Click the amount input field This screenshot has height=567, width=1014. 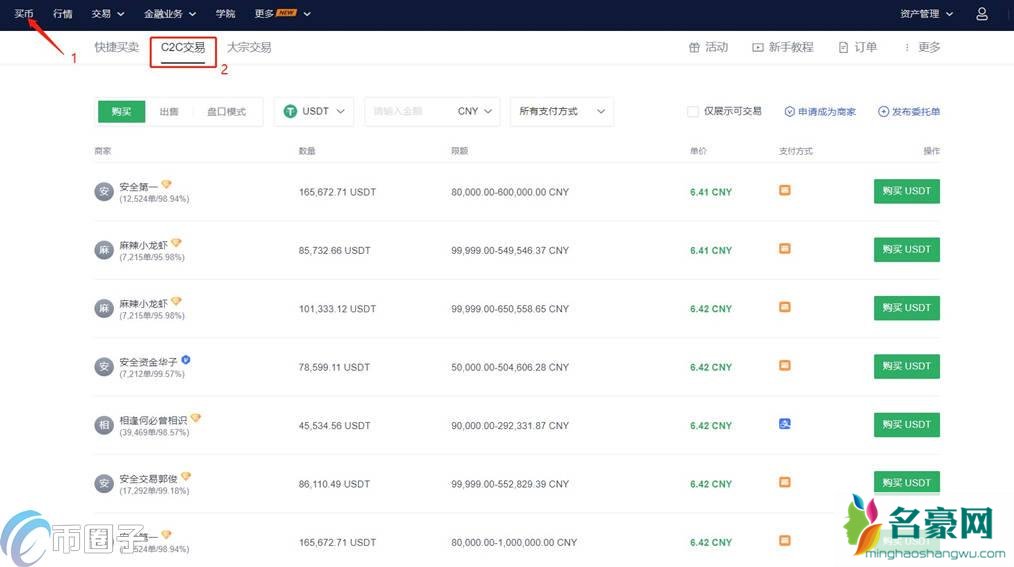click(x=410, y=112)
